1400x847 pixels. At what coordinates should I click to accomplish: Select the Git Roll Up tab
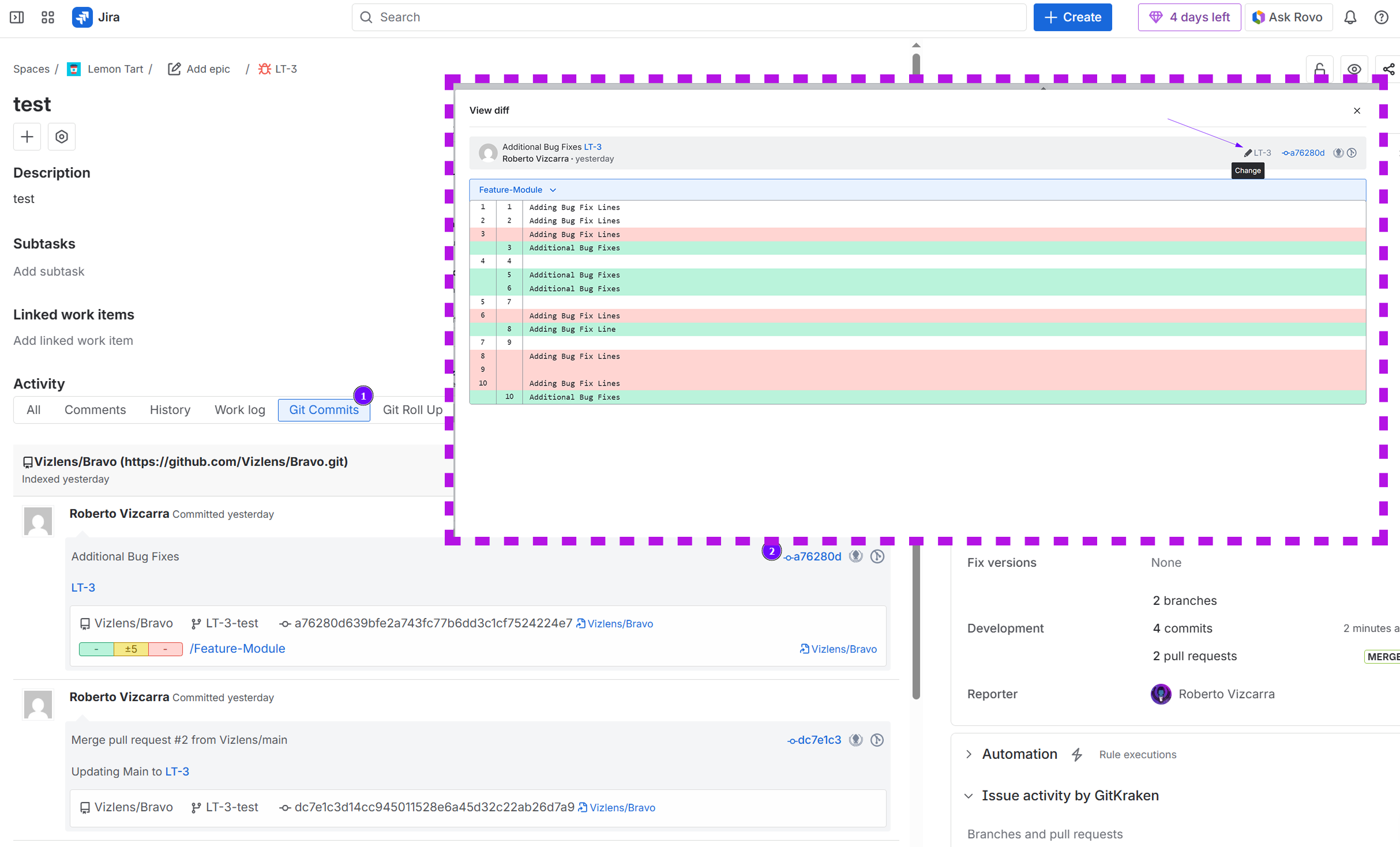tap(412, 410)
